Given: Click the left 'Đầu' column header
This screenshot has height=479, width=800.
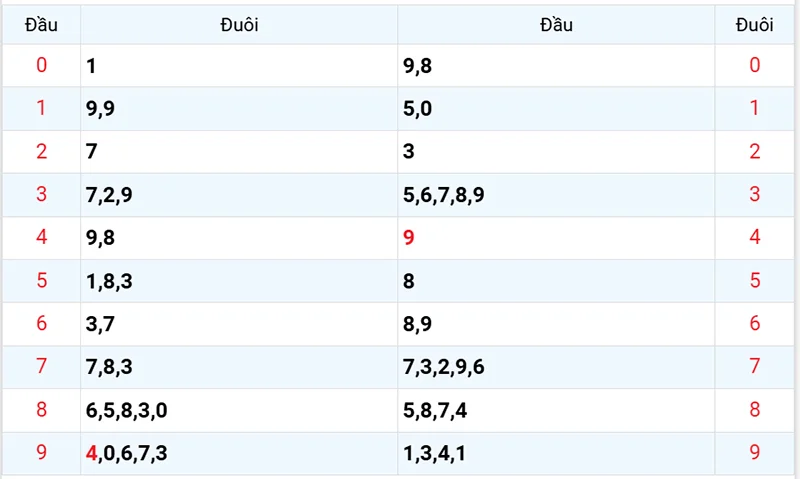Looking at the screenshot, I should tap(41, 25).
